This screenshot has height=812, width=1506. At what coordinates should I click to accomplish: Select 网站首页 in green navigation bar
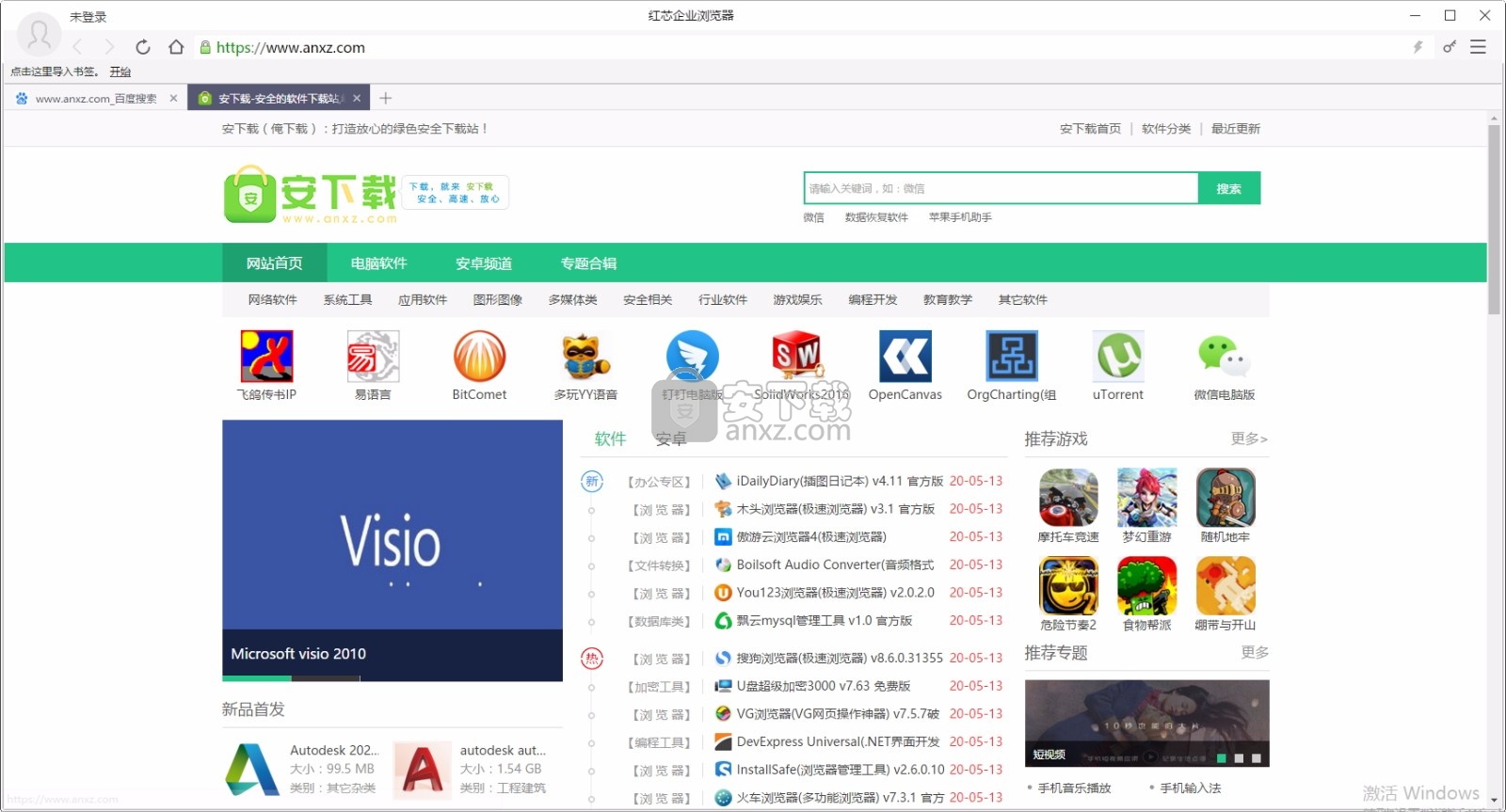pyautogui.click(x=274, y=263)
